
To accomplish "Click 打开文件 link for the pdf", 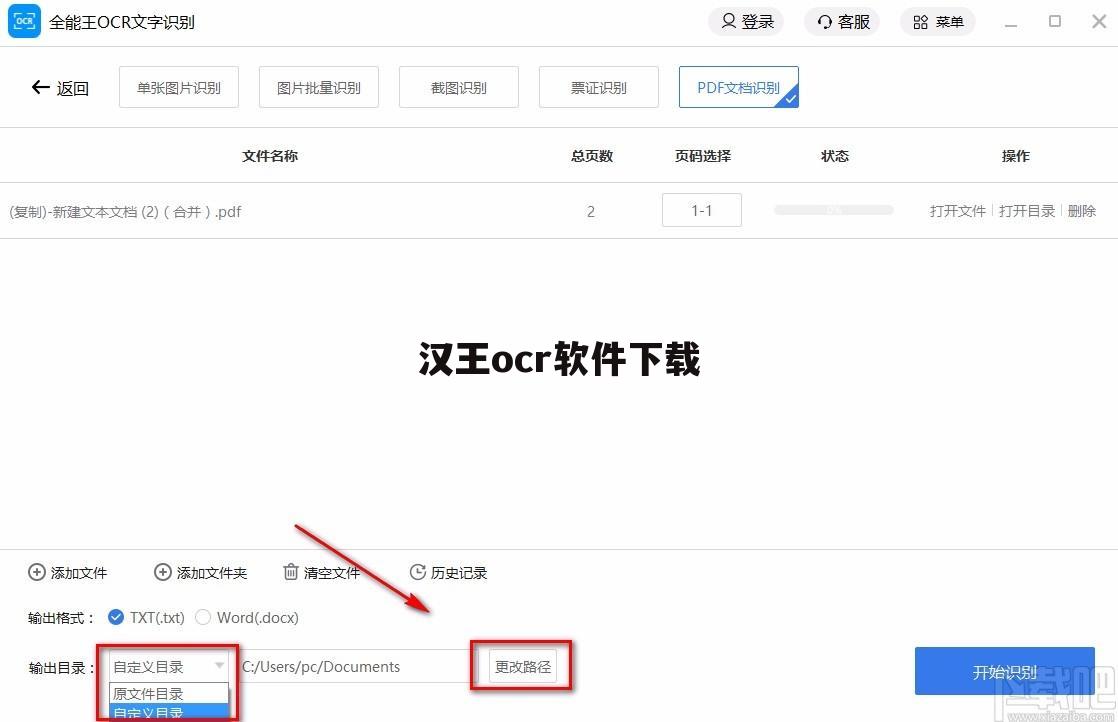I will [x=958, y=211].
